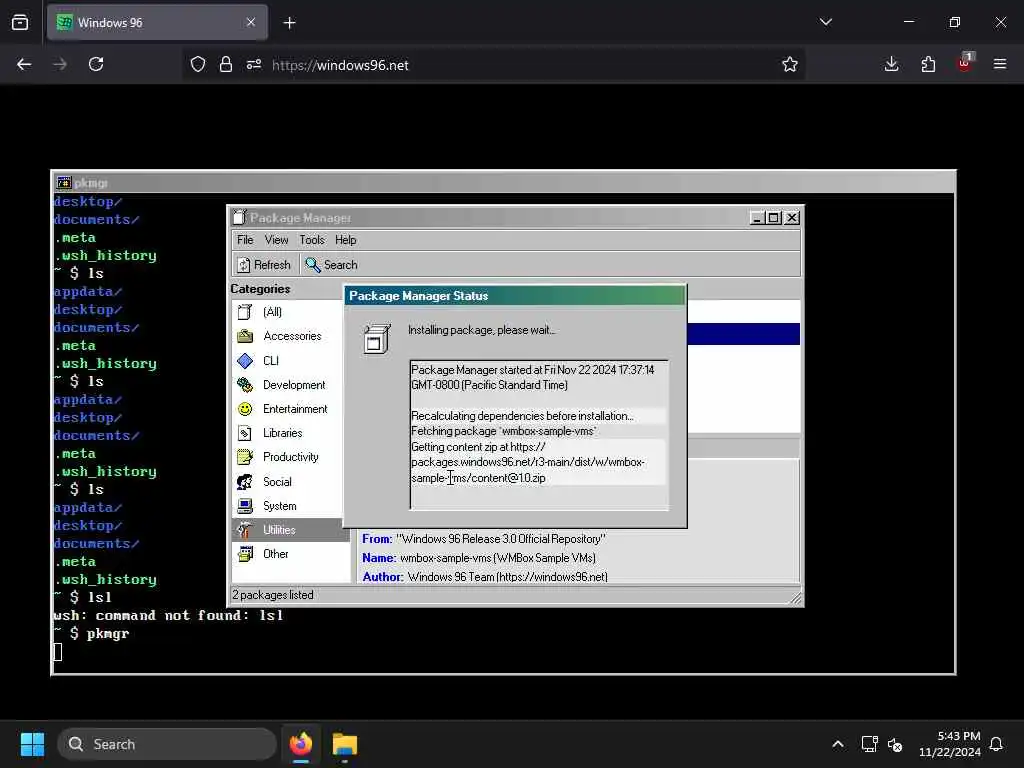Open the Windows Start menu
The width and height of the screenshot is (1024, 768).
coord(32,744)
